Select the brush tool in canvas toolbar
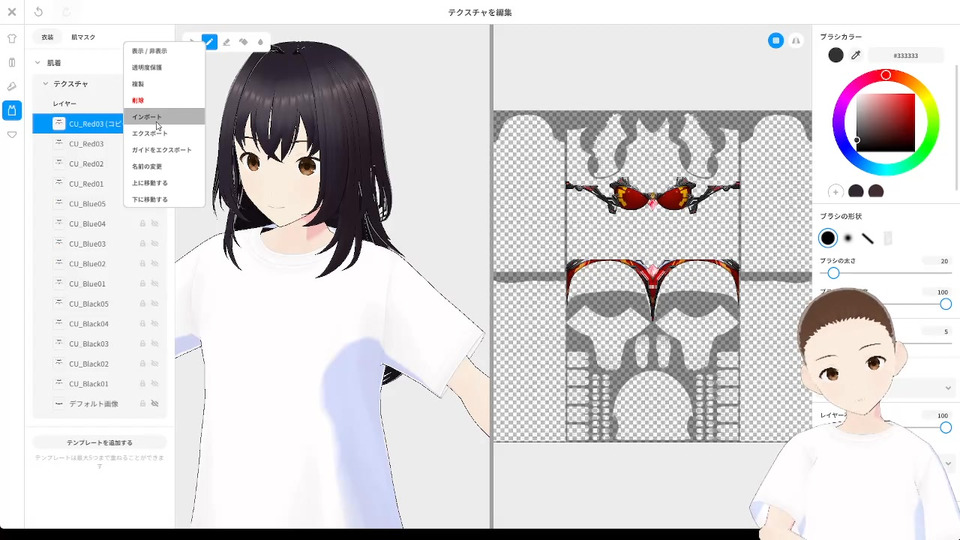The image size is (960, 540). [209, 42]
